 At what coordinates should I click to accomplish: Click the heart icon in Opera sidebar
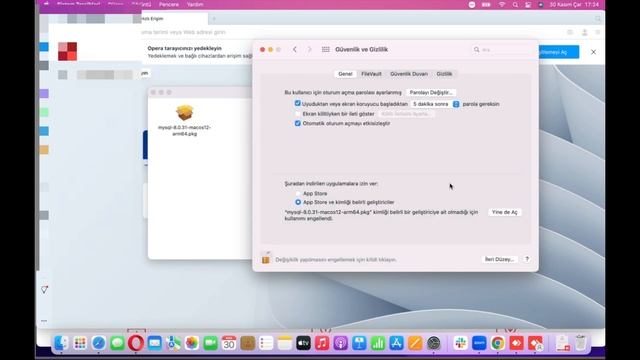coord(44,290)
